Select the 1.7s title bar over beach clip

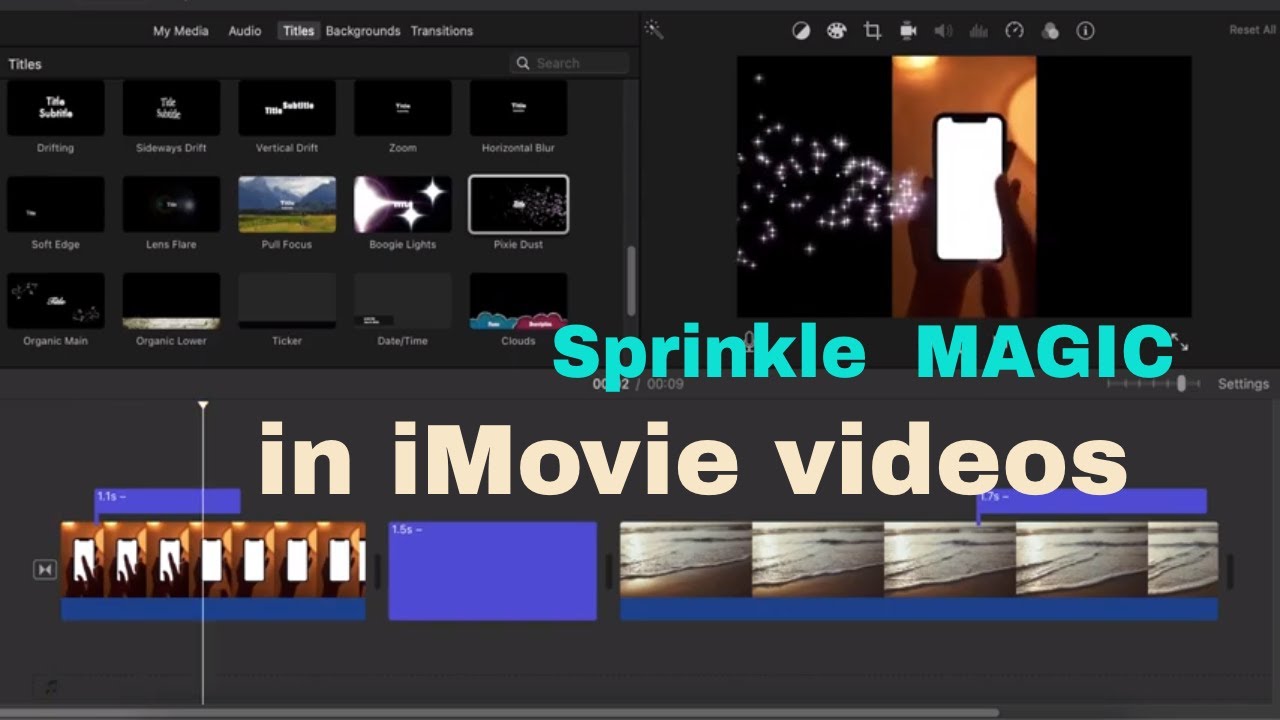(x=1092, y=503)
